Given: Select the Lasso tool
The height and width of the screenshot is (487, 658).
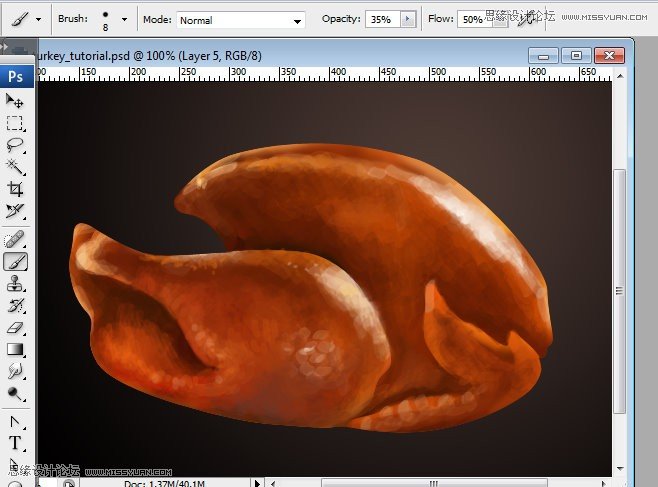Looking at the screenshot, I should point(15,145).
